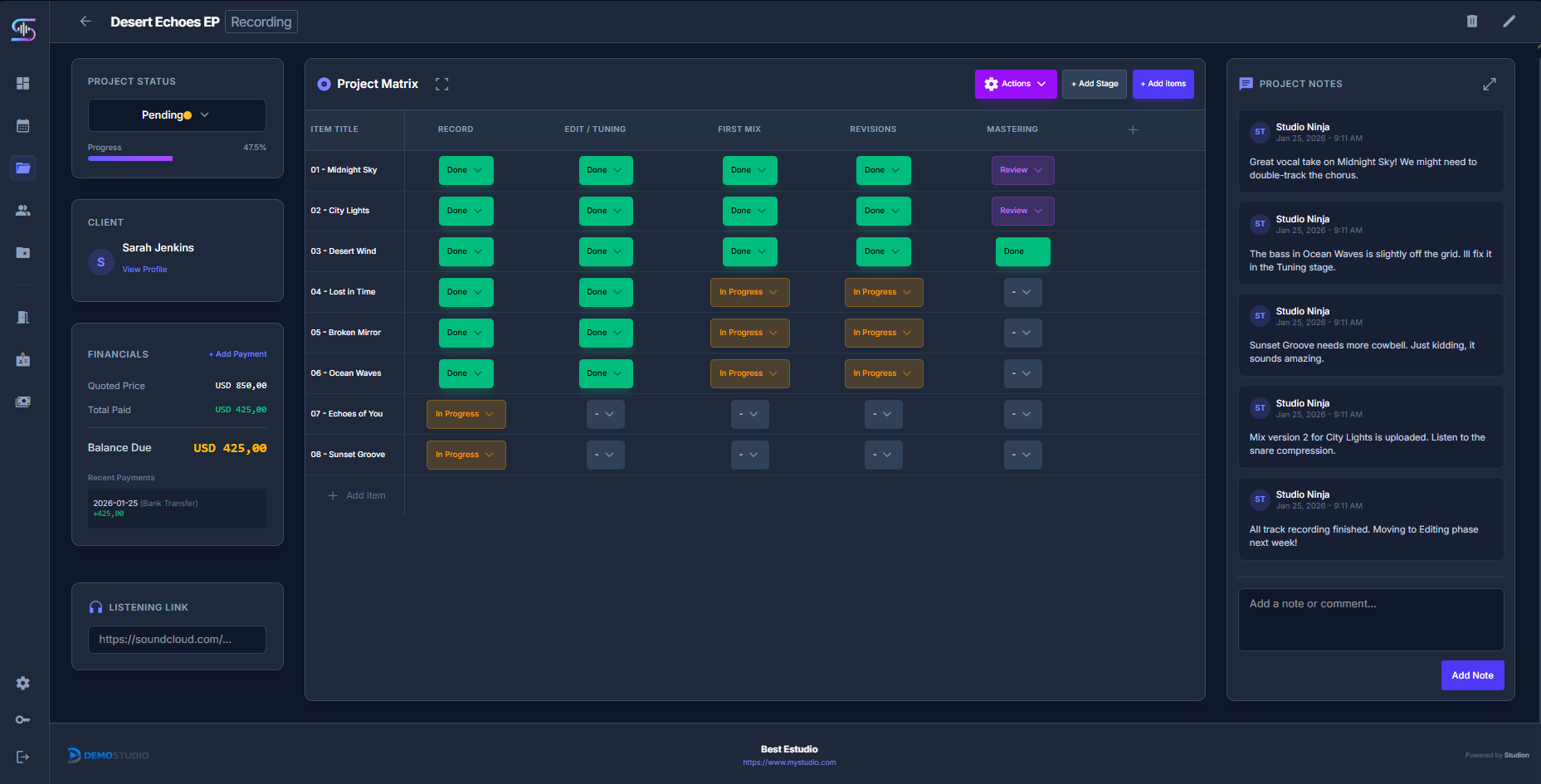Screen dimensions: 1541x784
Task: Click the delete project trash icon
Action: click(x=1473, y=21)
